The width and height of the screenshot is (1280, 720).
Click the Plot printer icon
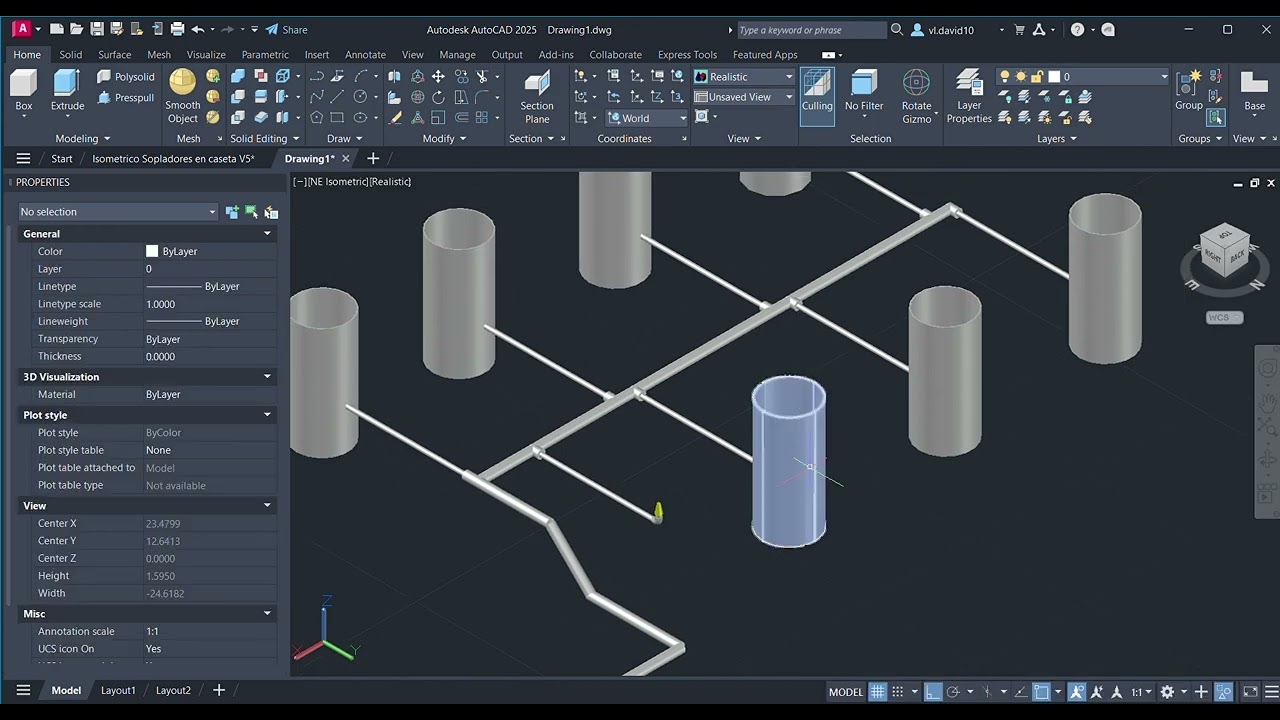tap(177, 30)
